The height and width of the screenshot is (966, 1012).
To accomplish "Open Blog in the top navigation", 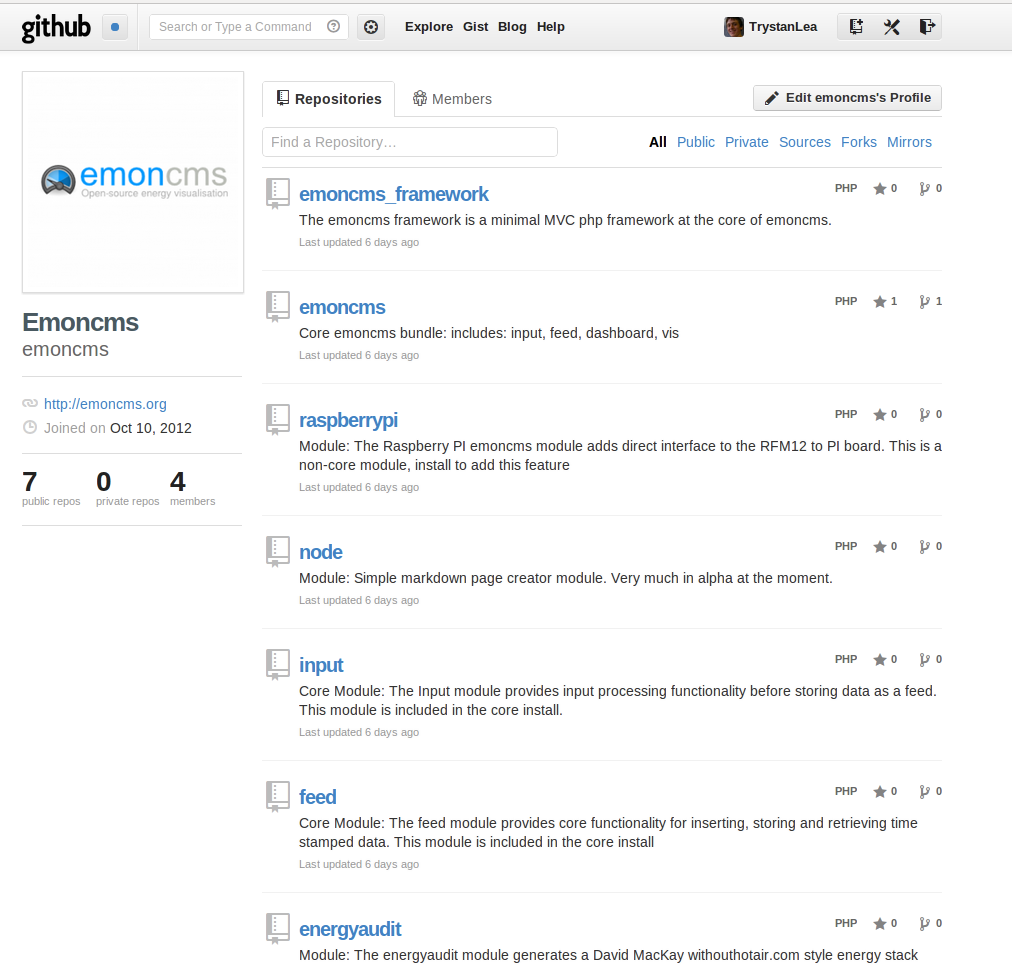I will (x=512, y=27).
